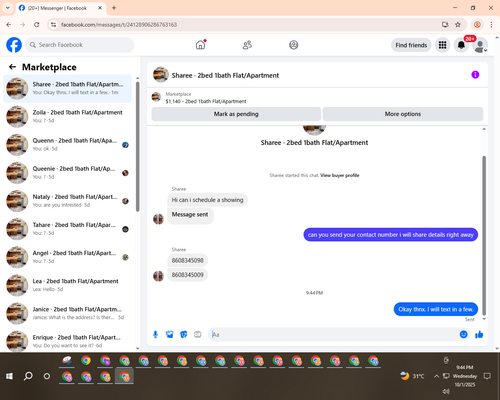Select the Messenger | Facebook tab
Viewport: 500px width, 400px height.
[x=61, y=8]
